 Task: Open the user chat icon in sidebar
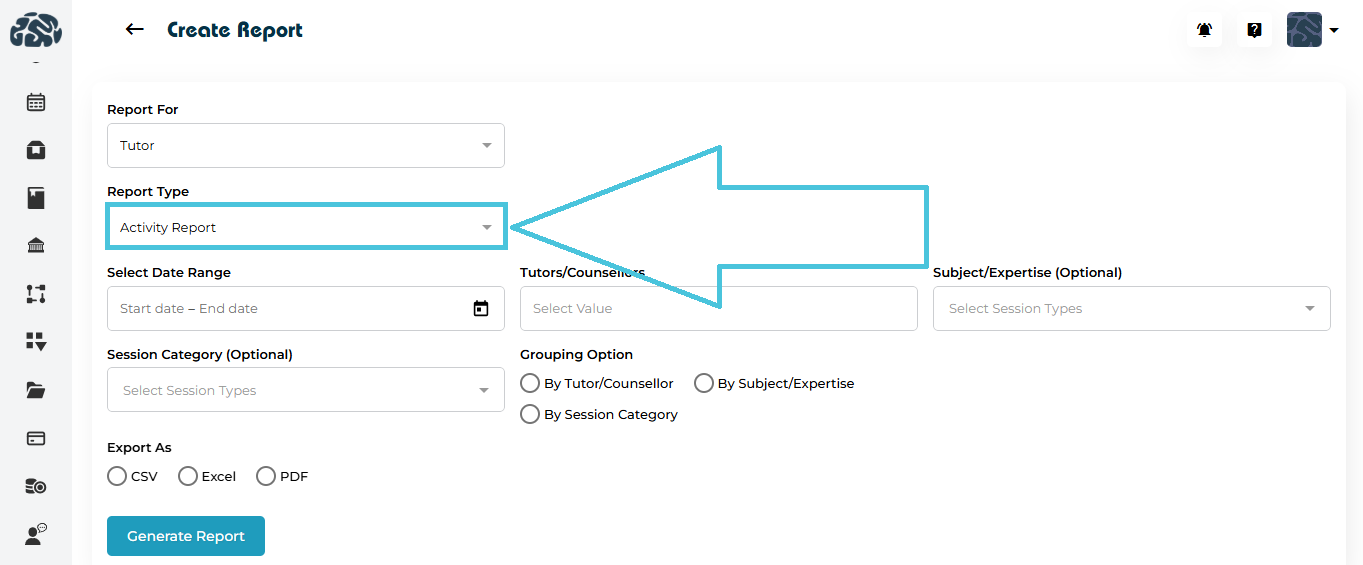coord(36,535)
